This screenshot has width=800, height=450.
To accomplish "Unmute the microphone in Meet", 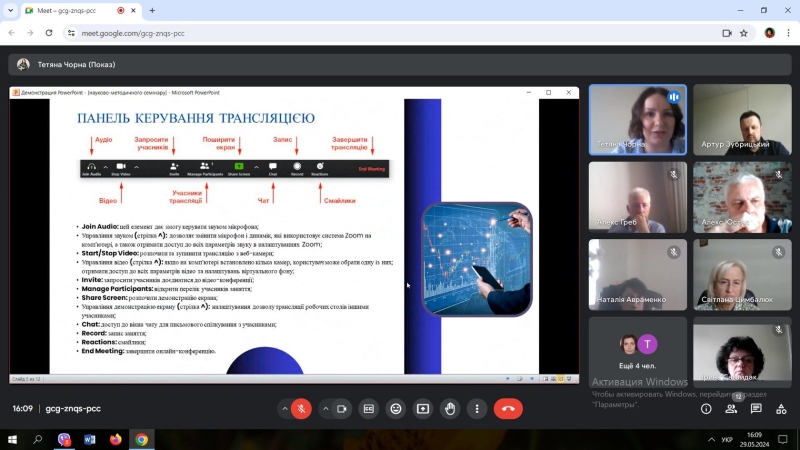I will click(x=301, y=409).
